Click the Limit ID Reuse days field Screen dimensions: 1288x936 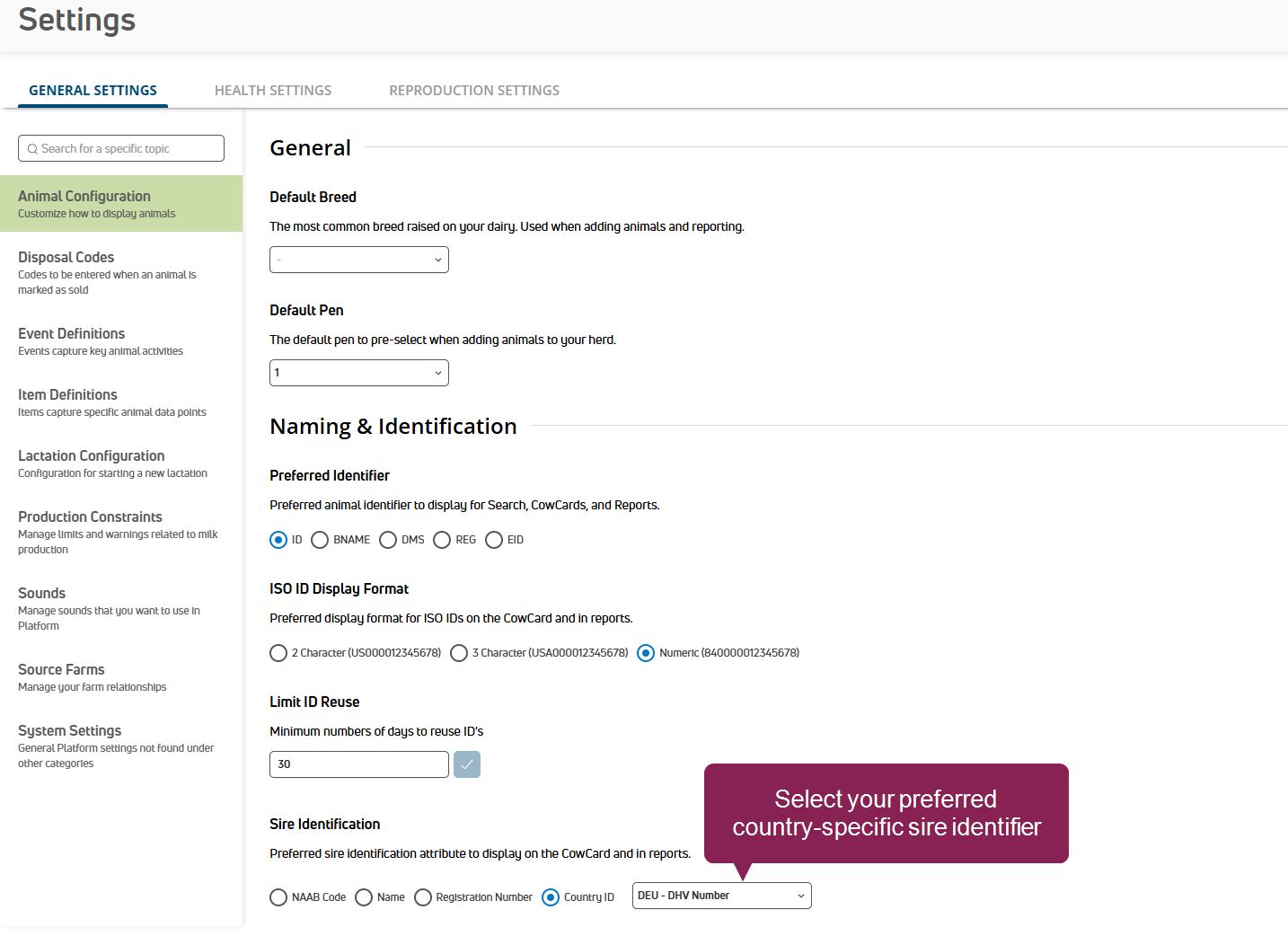pyautogui.click(x=359, y=764)
